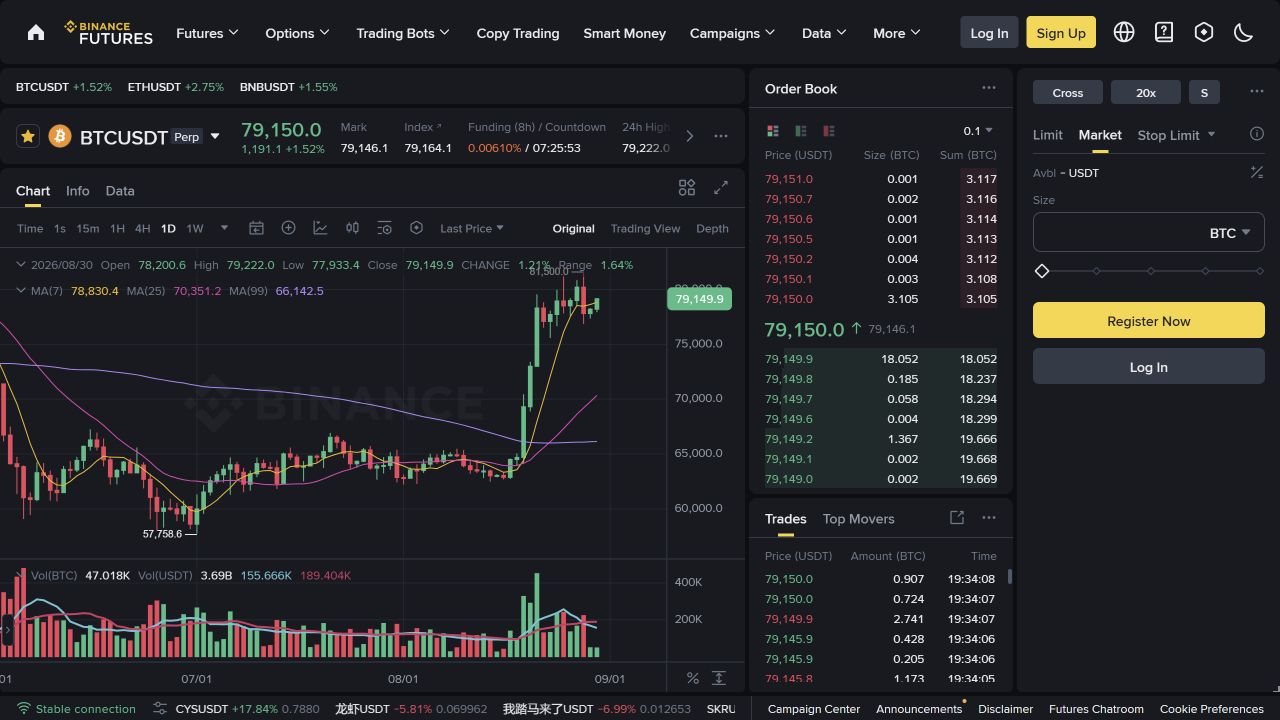This screenshot has width=1280, height=720.
Task: Pop out the Trades panel
Action: click(957, 518)
